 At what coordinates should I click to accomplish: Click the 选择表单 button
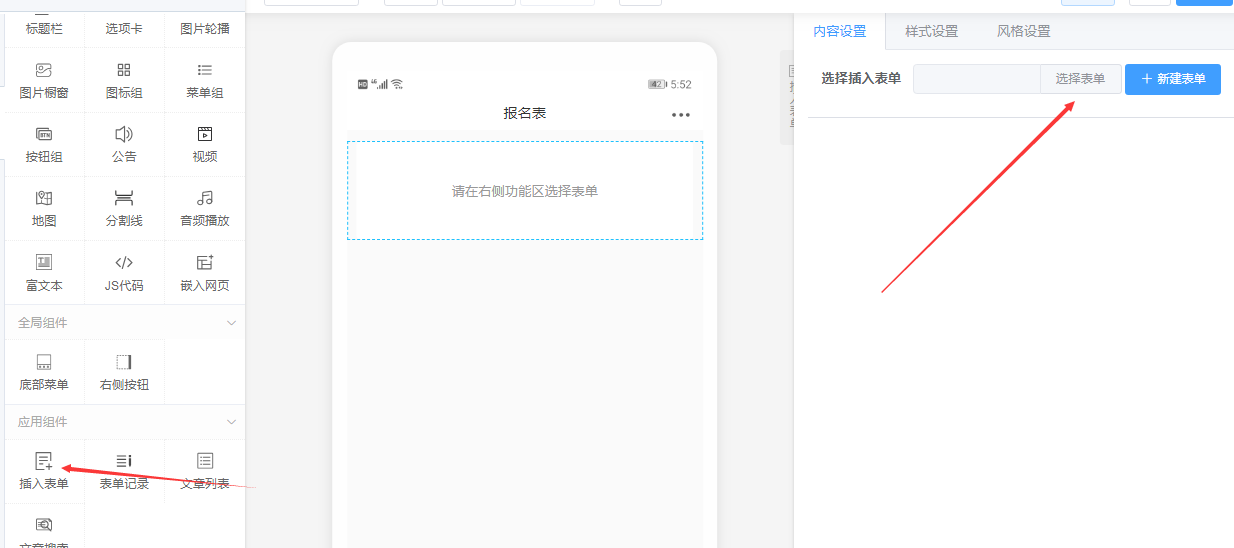(x=1081, y=79)
